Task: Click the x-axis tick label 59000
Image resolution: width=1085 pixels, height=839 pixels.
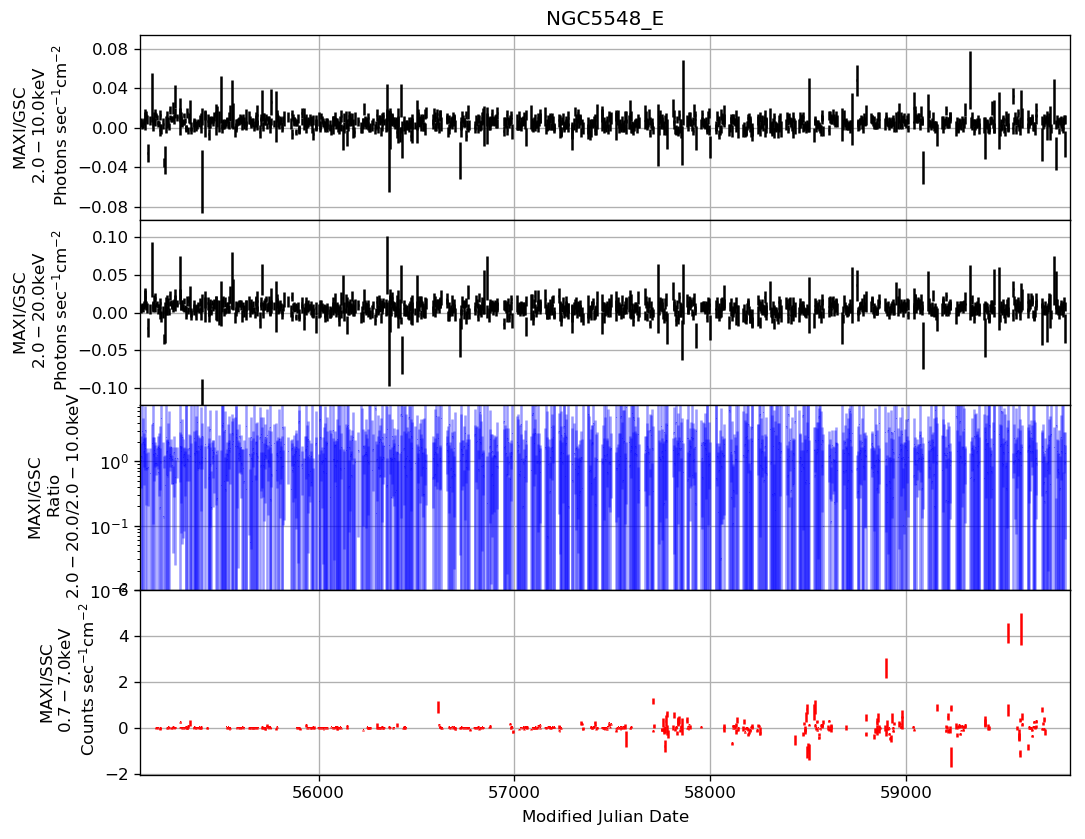Action: coord(906,791)
